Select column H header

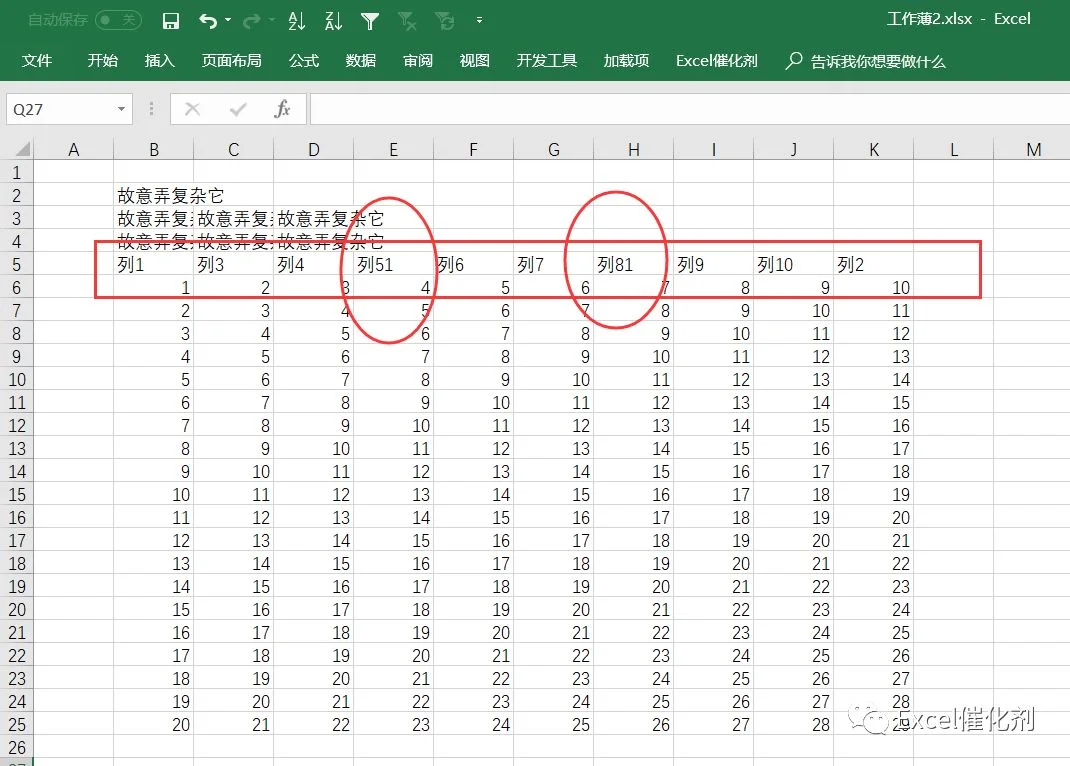tap(633, 149)
